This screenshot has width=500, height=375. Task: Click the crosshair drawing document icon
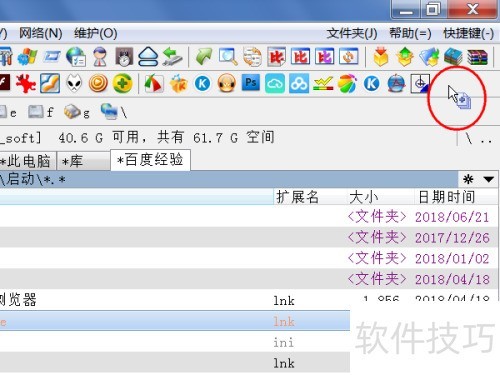(420, 83)
